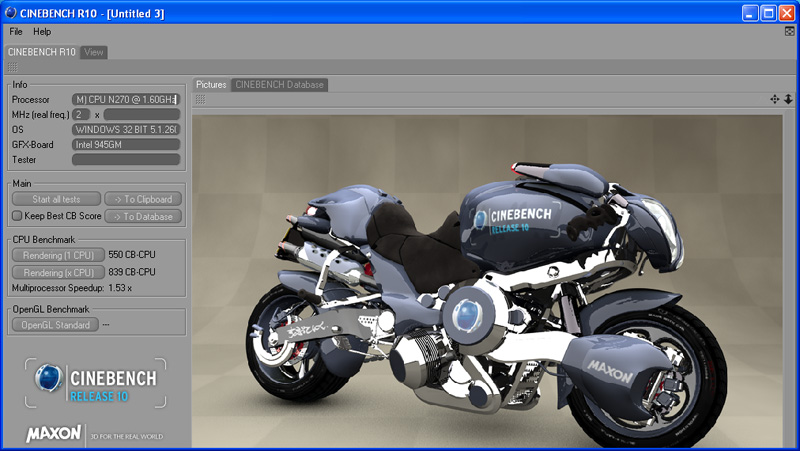
Task: Click the To Database button
Action: coord(143,216)
